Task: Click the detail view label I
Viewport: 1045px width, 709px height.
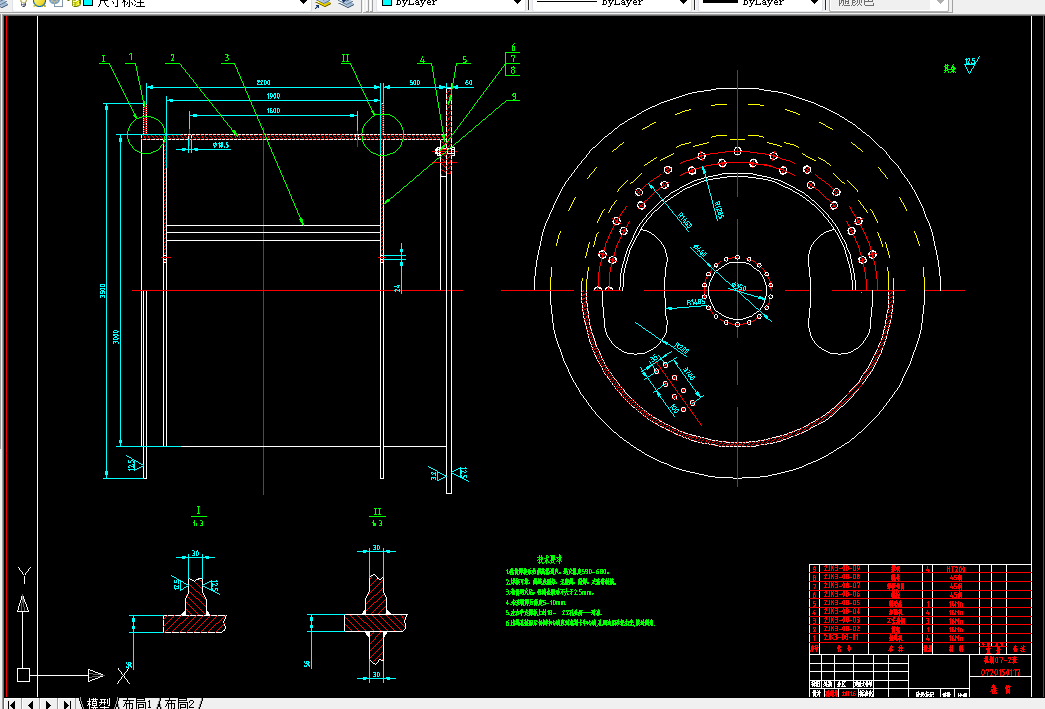Action: (x=198, y=510)
